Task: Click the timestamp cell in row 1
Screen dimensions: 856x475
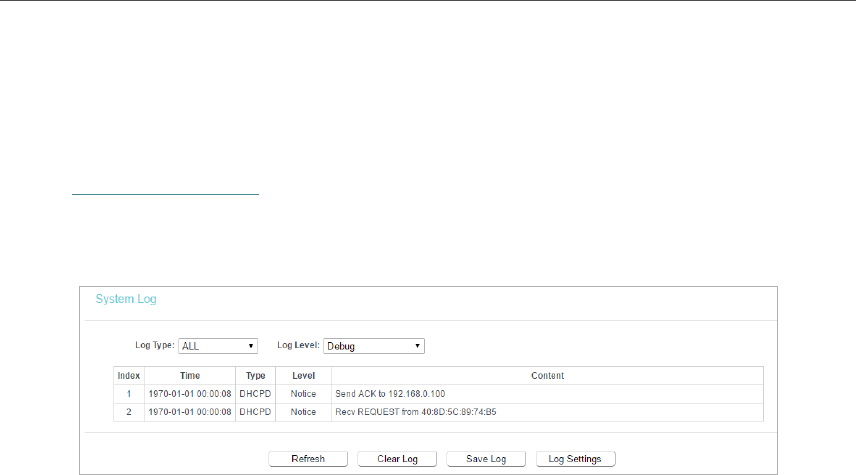Action: [190, 394]
